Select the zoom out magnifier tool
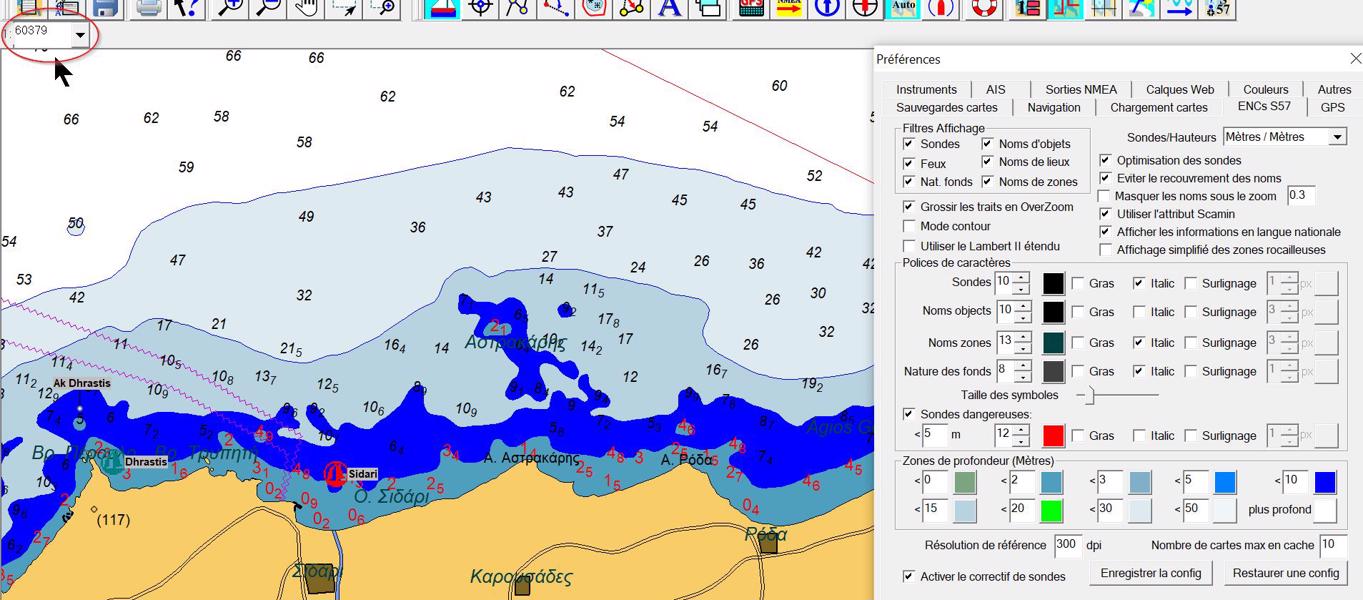This screenshot has width=1363, height=600. (x=268, y=8)
